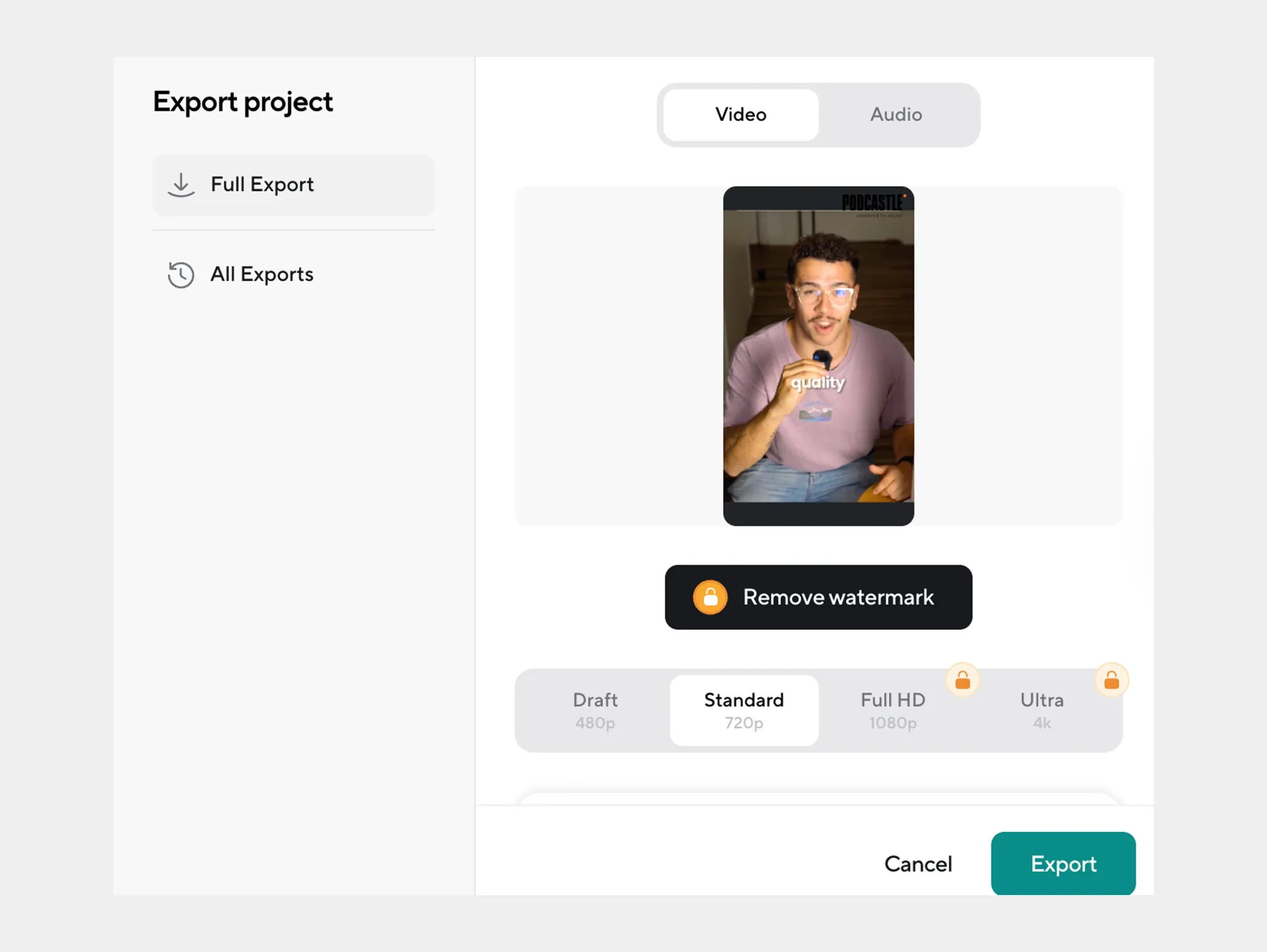Click the Export project heading
The width and height of the screenshot is (1267, 952).
tap(243, 102)
